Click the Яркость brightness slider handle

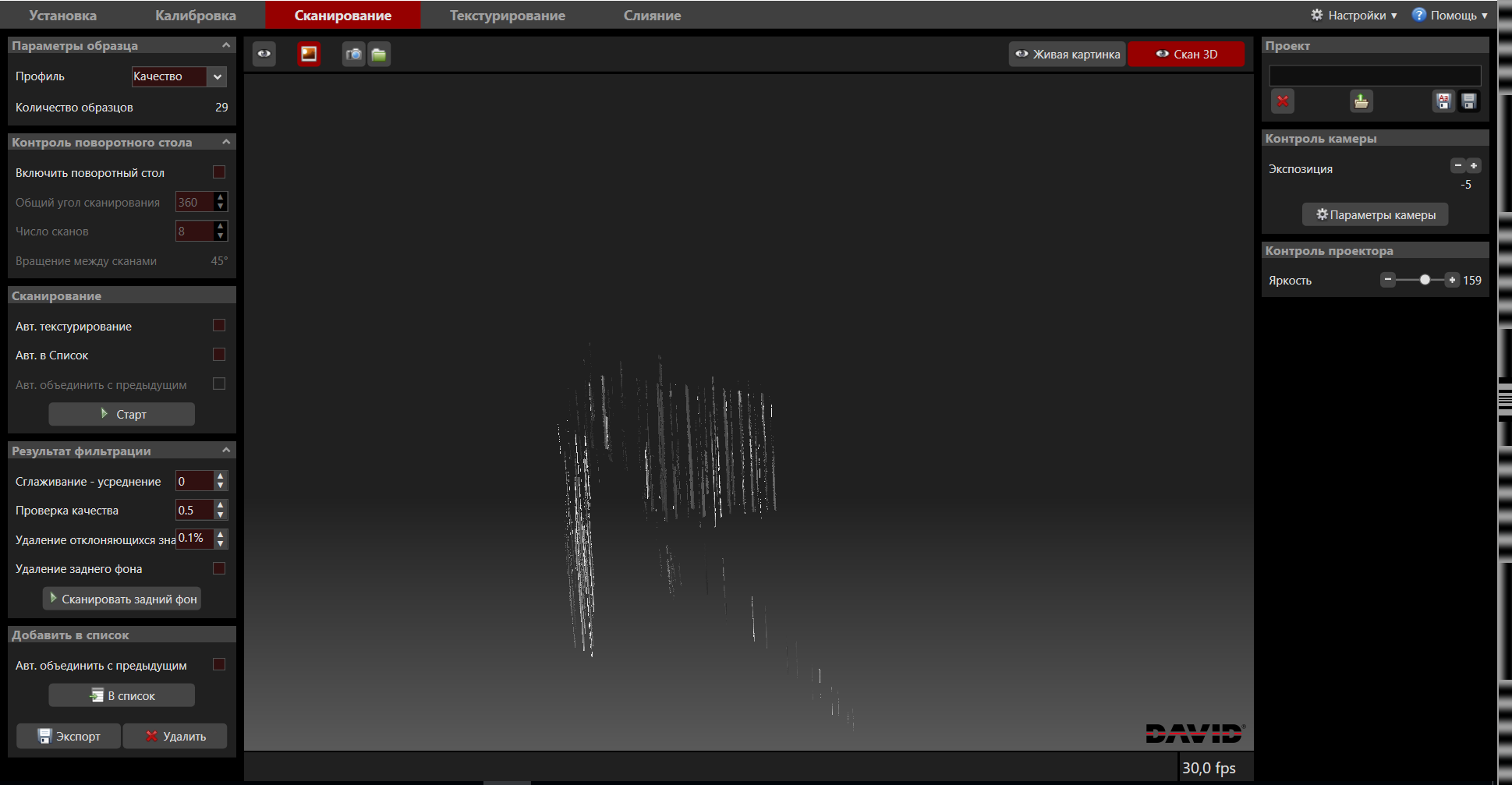pyautogui.click(x=1425, y=280)
